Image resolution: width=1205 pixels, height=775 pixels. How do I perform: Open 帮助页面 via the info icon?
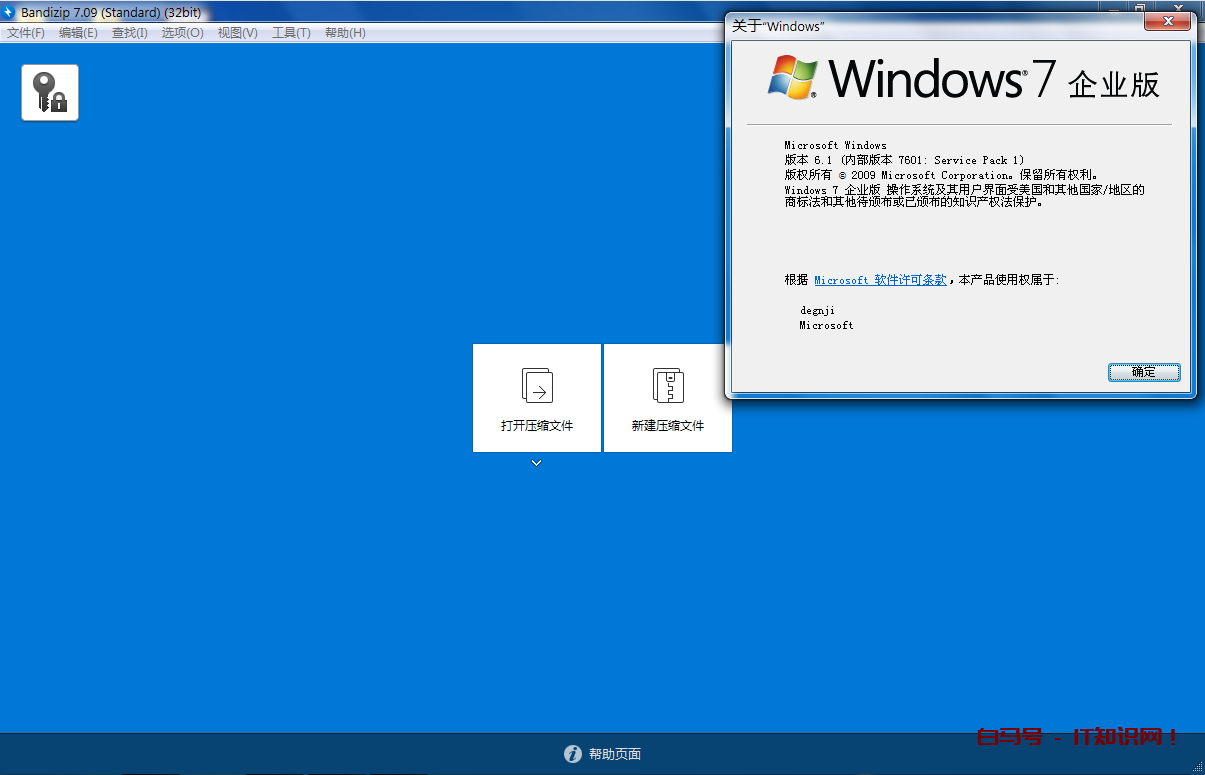coord(573,754)
